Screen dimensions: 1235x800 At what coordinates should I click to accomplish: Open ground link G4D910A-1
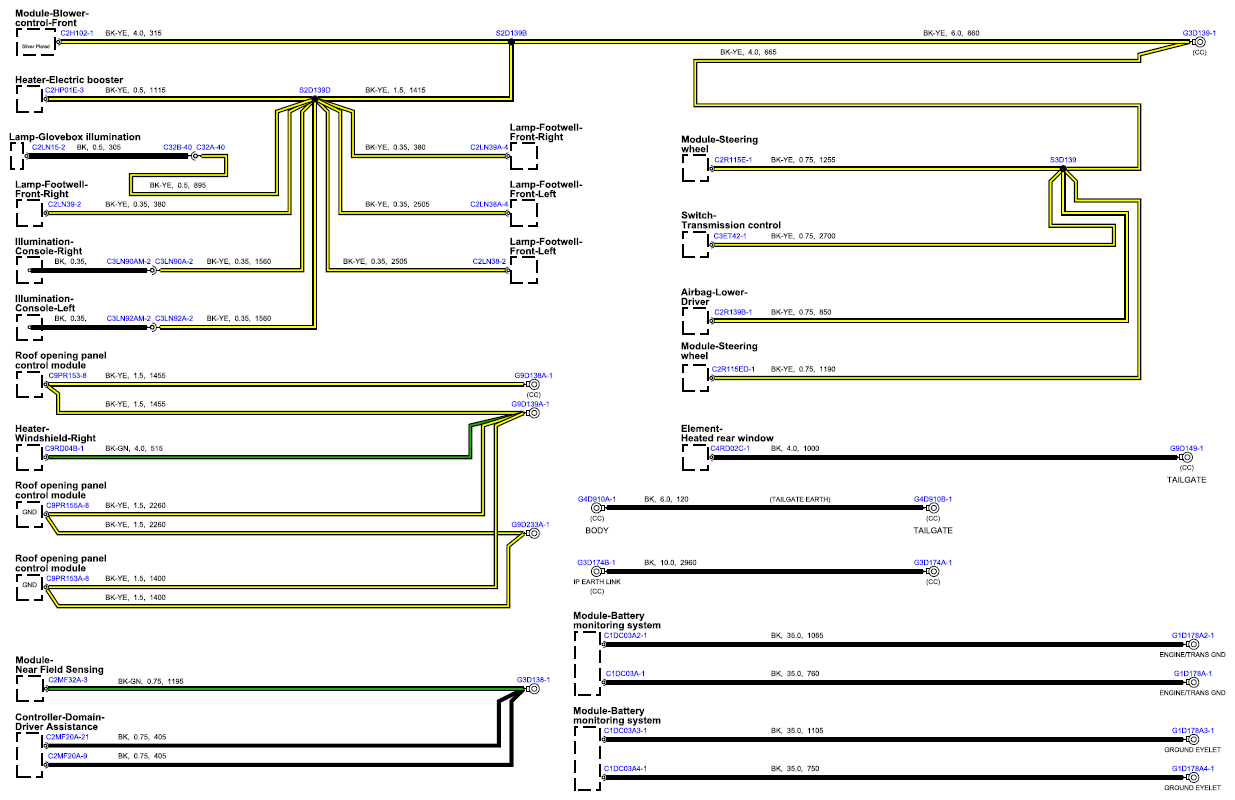click(597, 499)
